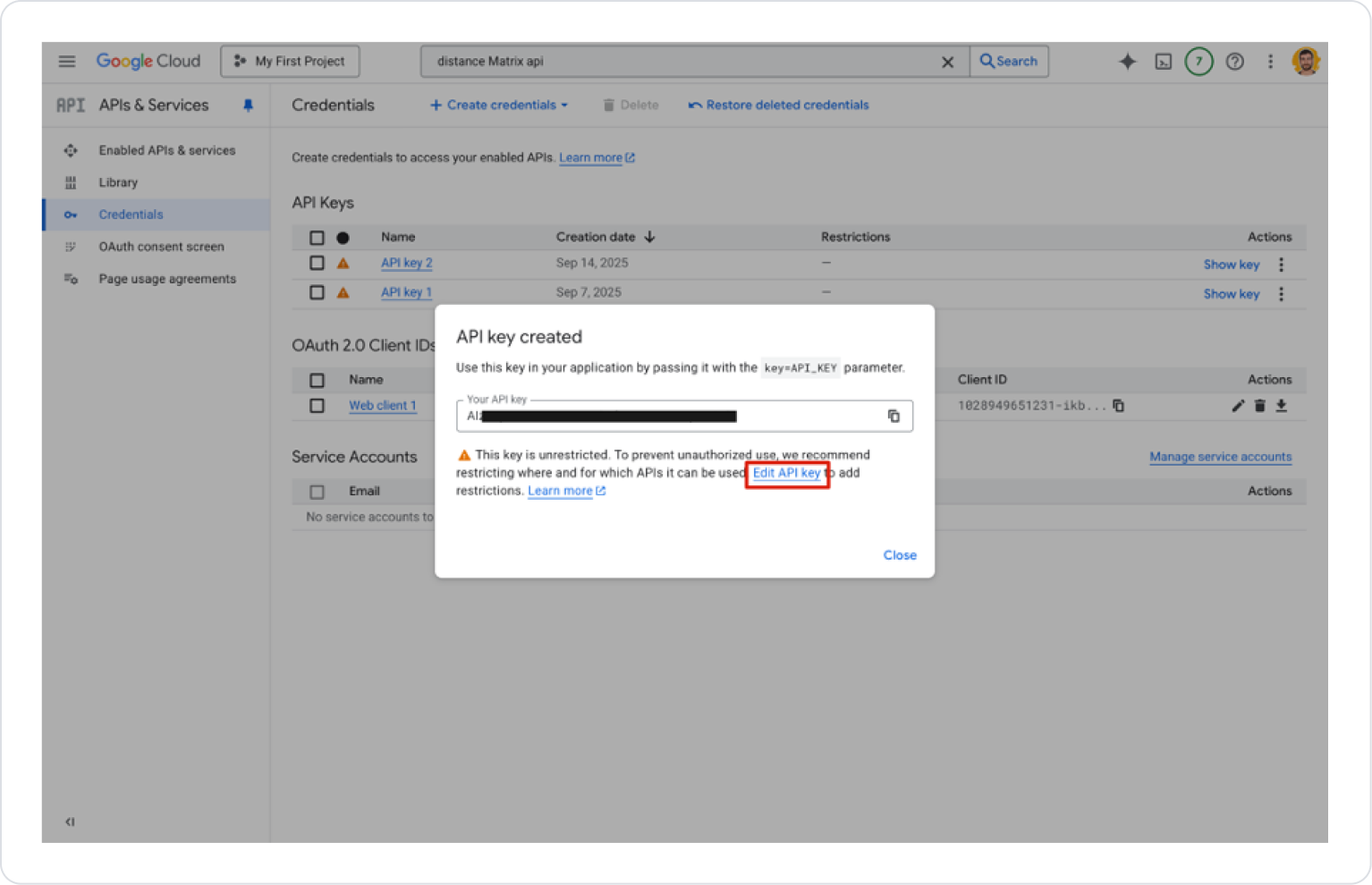The width and height of the screenshot is (1372, 885).
Task: Open the actions menu for API key 1
Action: point(1281,294)
